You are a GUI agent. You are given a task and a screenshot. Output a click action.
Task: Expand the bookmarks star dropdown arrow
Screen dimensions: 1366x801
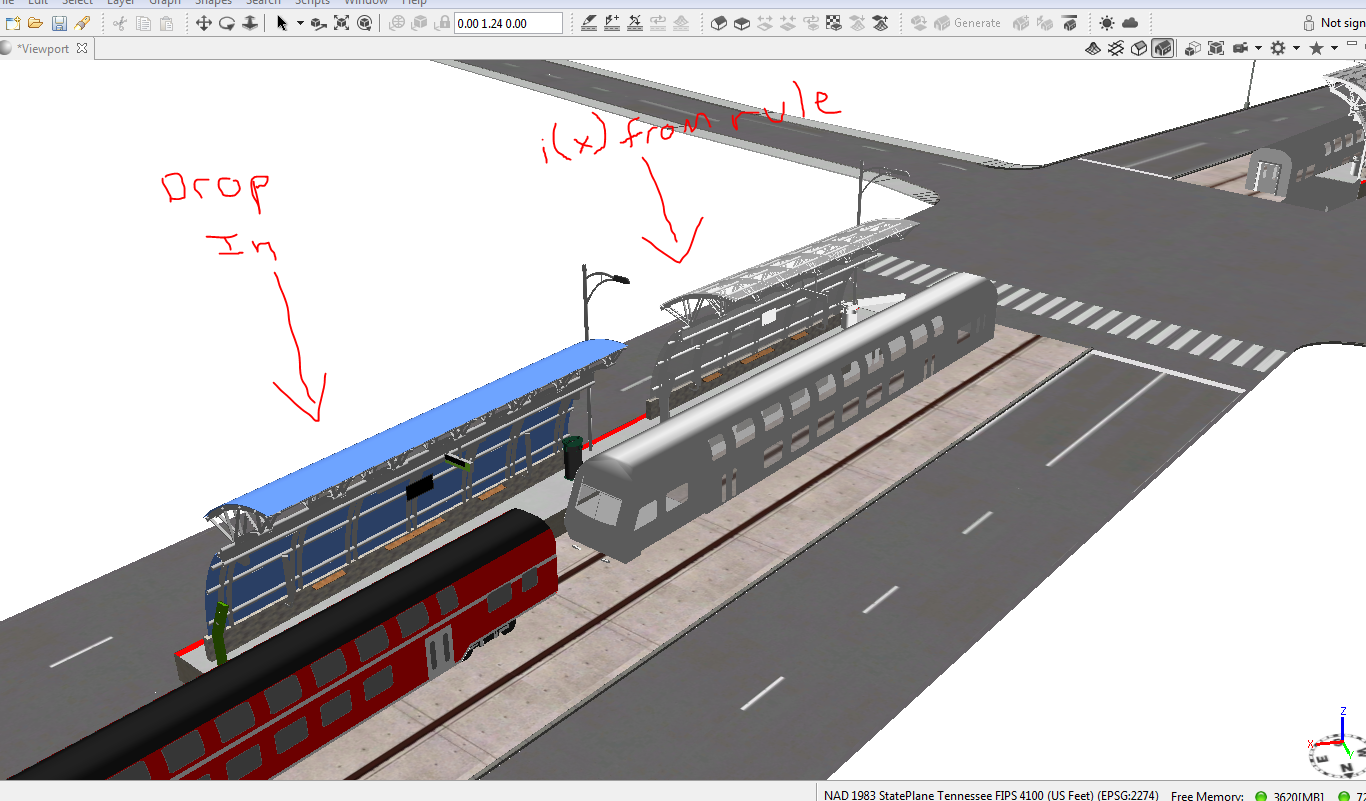[x=1334, y=48]
